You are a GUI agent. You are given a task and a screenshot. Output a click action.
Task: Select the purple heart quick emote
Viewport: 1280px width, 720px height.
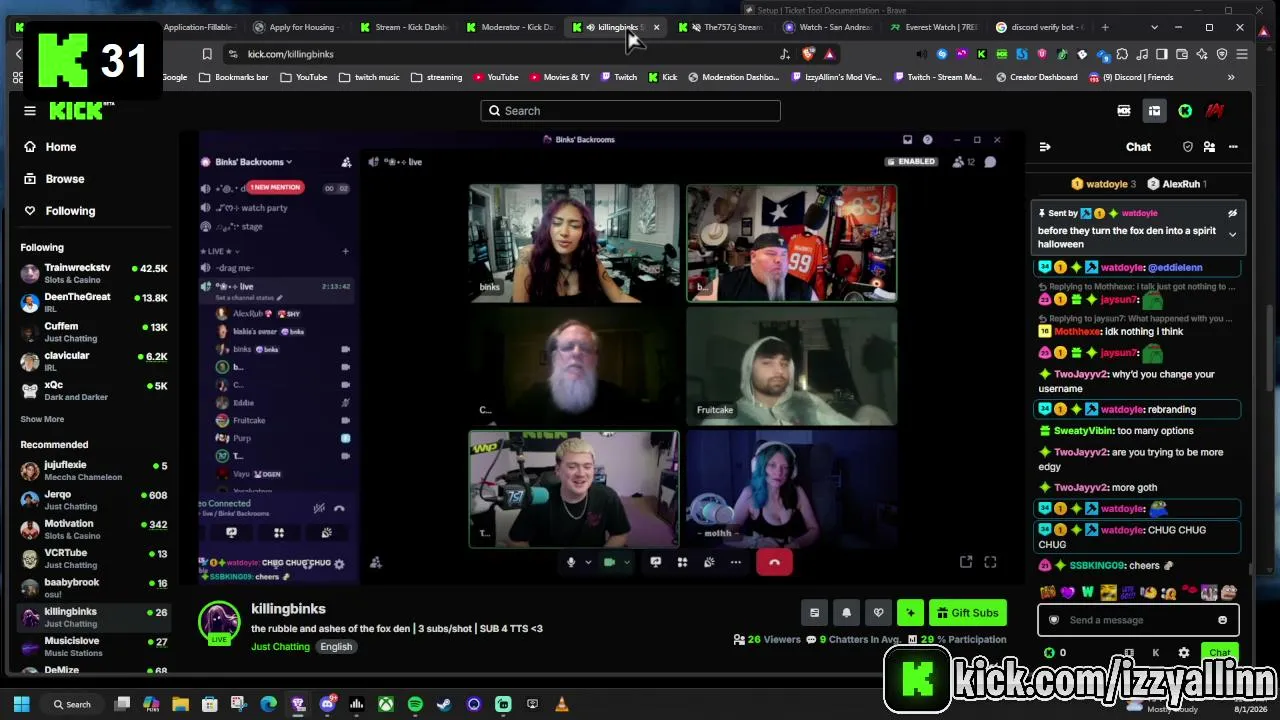pos(1067,593)
